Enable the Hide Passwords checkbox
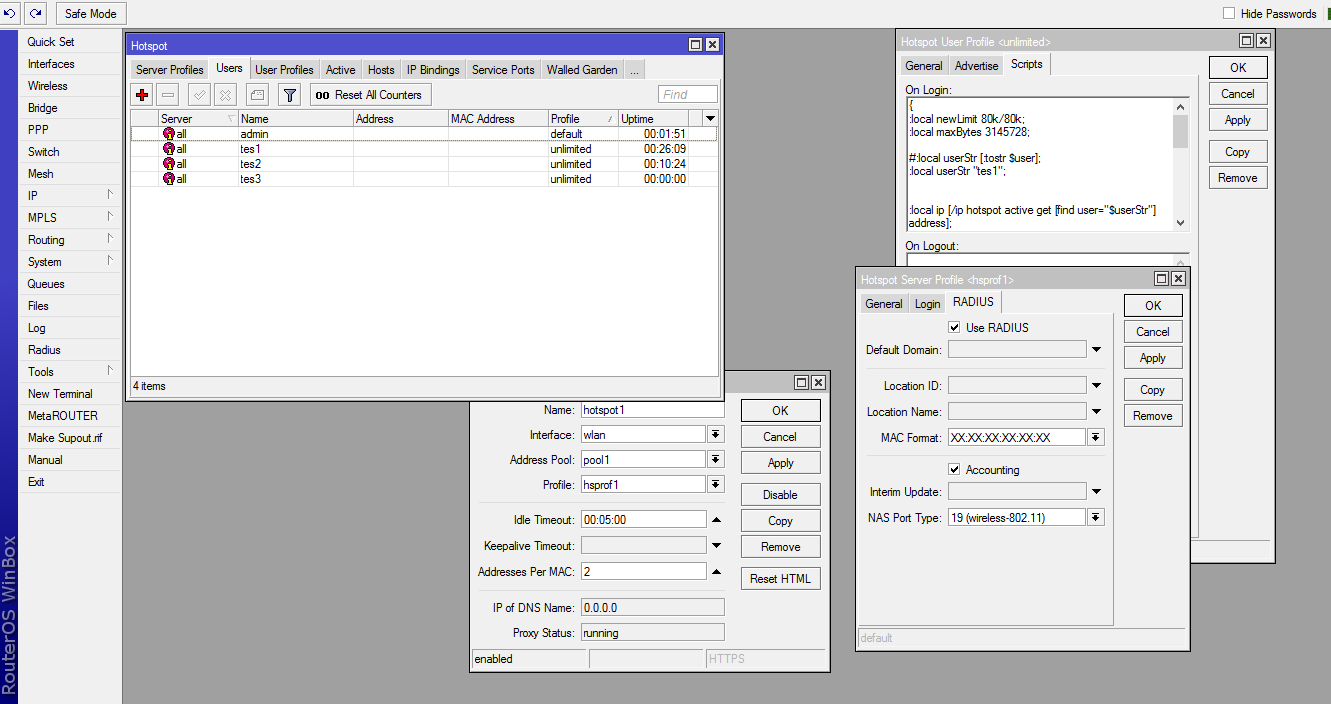 (1229, 14)
